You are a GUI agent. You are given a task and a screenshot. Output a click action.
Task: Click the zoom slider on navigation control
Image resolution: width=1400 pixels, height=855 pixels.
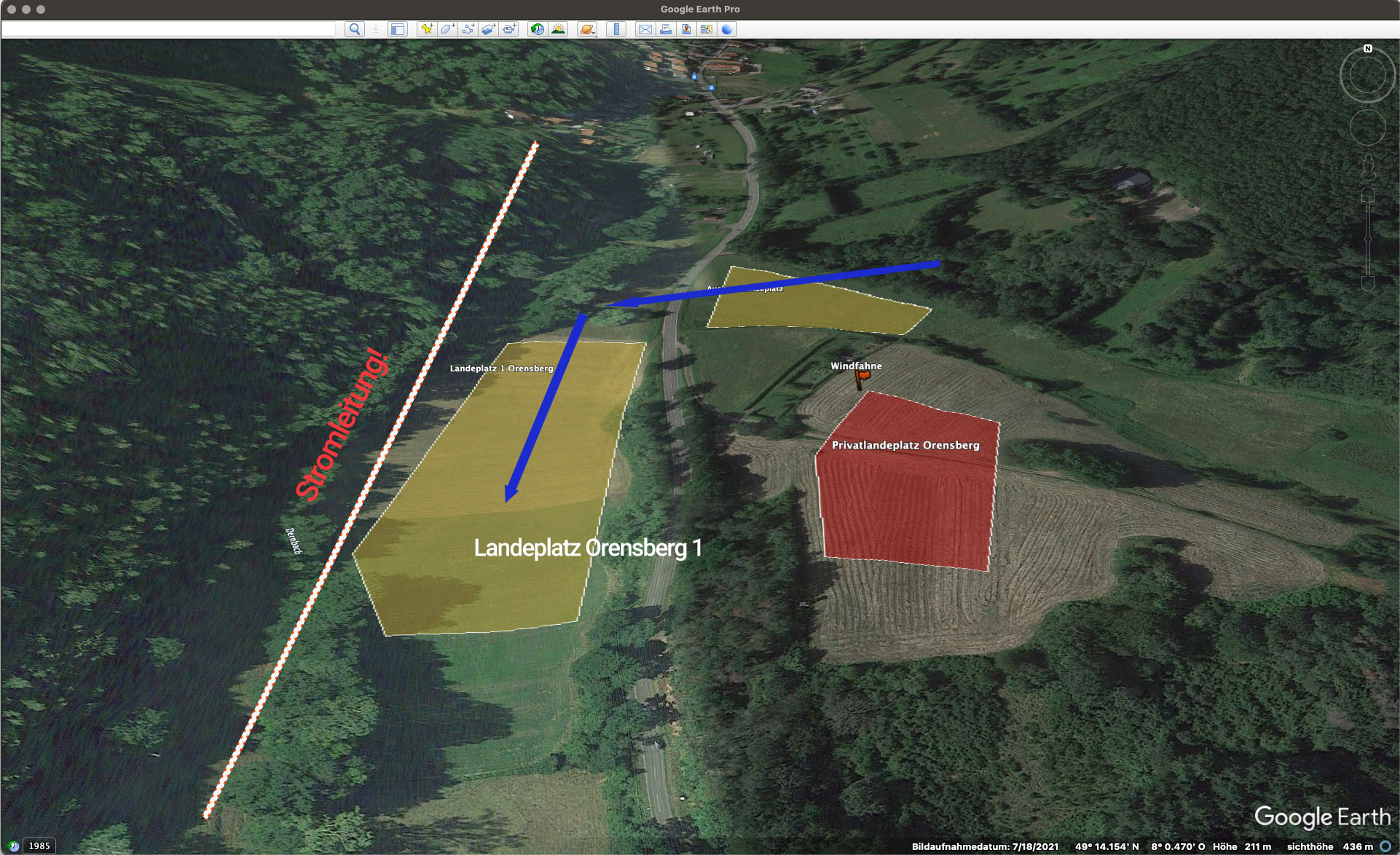[x=1367, y=239]
